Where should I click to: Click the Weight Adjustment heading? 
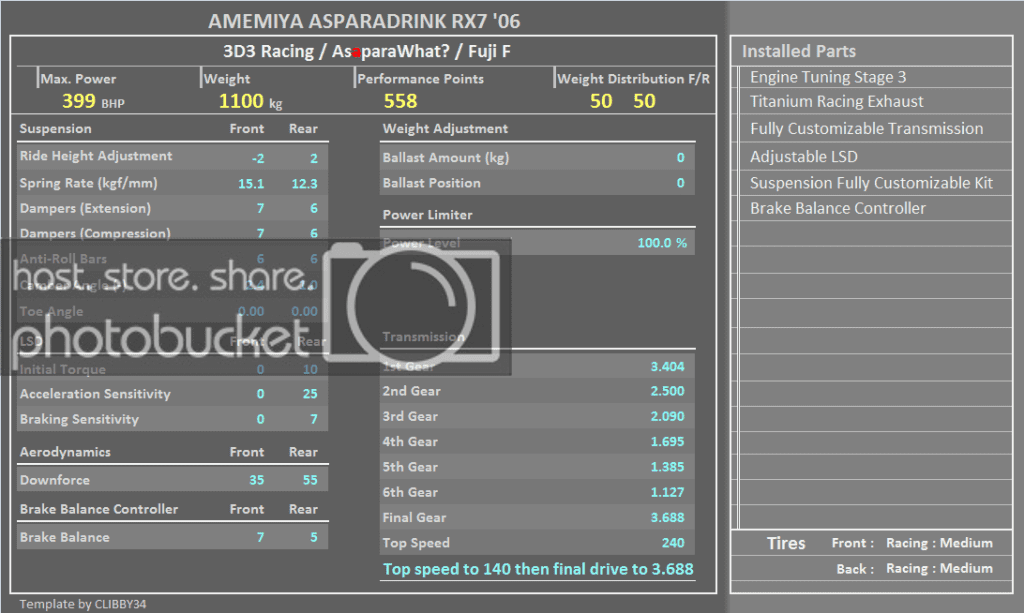pos(445,129)
